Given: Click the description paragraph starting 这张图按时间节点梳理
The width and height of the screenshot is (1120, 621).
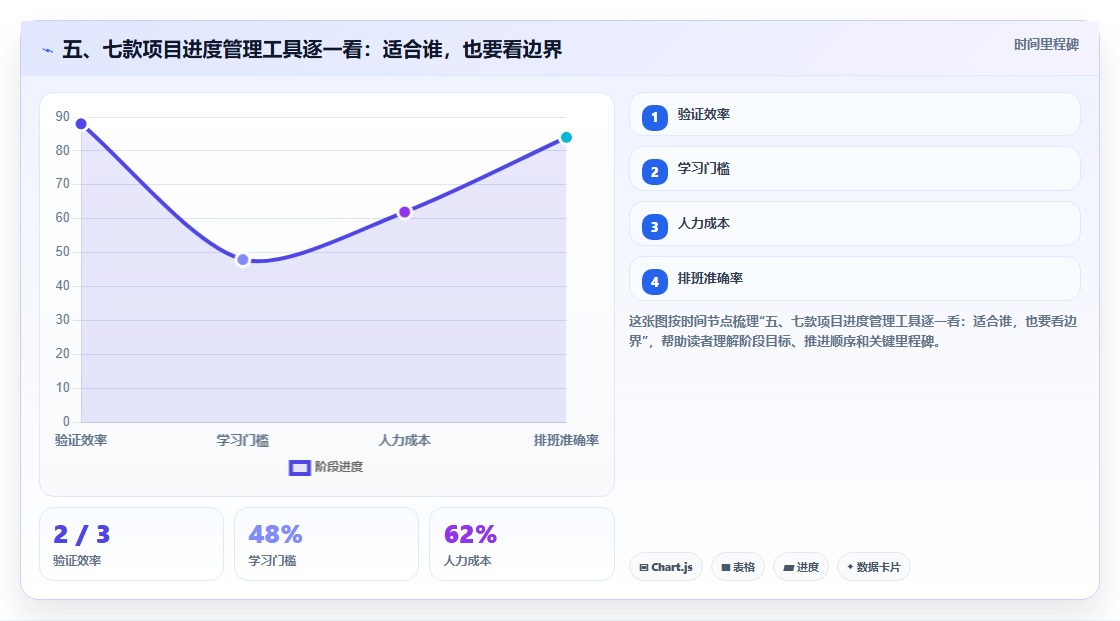Looking at the screenshot, I should pyautogui.click(x=853, y=331).
